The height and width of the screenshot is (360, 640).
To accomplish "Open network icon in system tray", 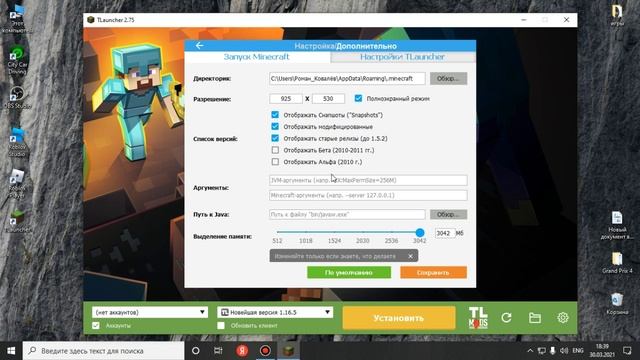I will [x=541, y=351].
